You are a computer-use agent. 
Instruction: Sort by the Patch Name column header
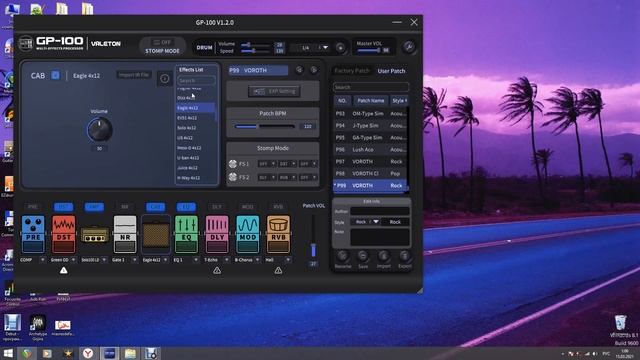tap(371, 100)
